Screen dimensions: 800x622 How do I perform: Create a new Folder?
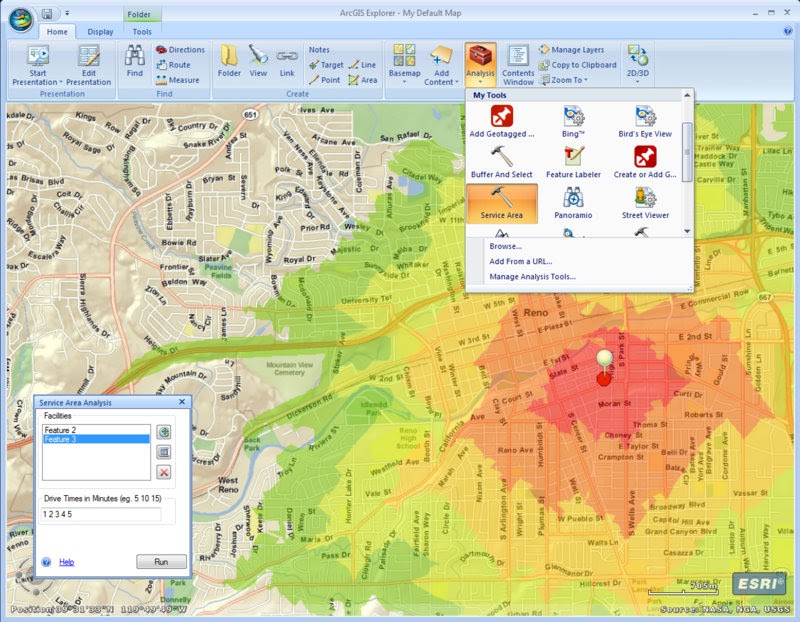[x=229, y=61]
